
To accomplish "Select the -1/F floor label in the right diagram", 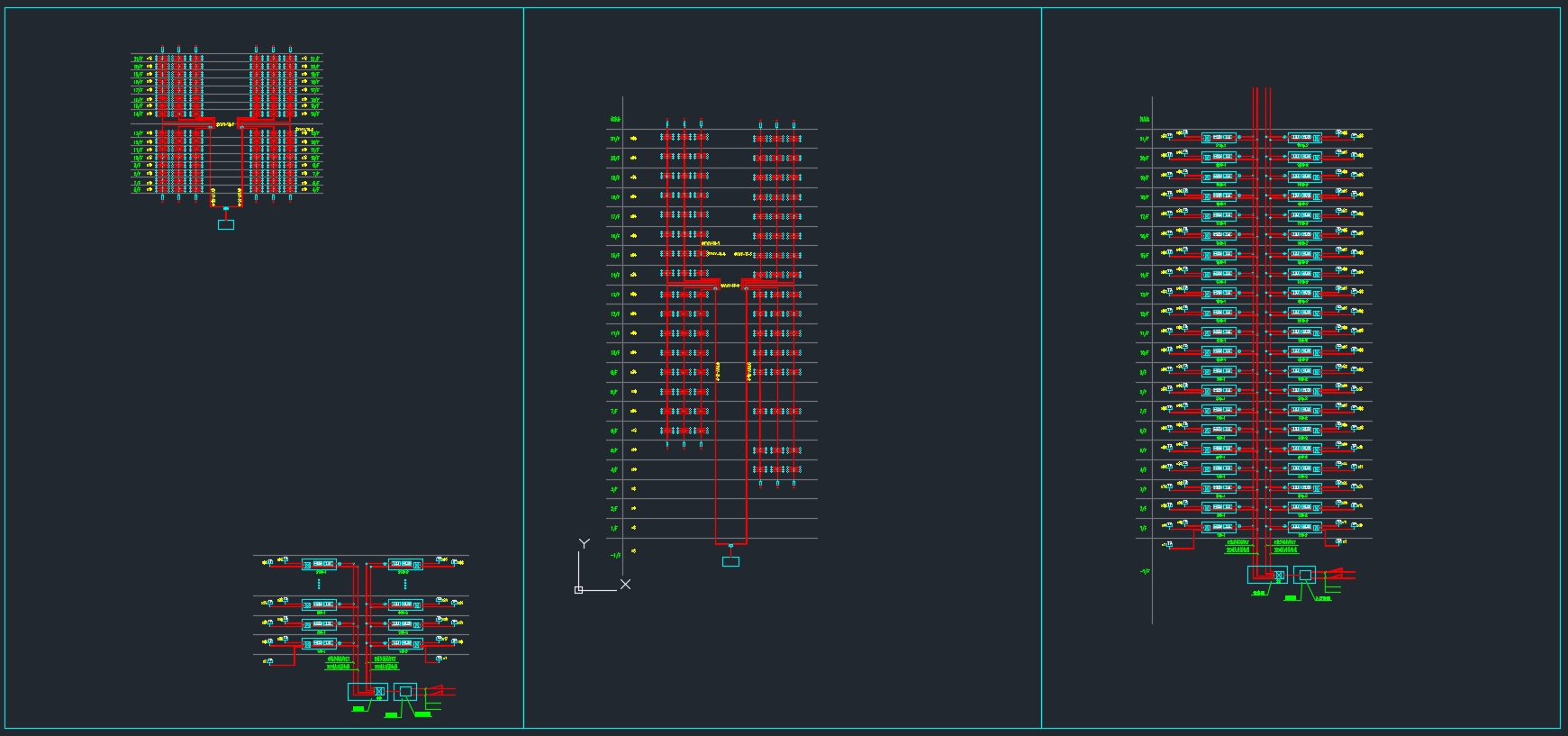I will click(x=1144, y=571).
